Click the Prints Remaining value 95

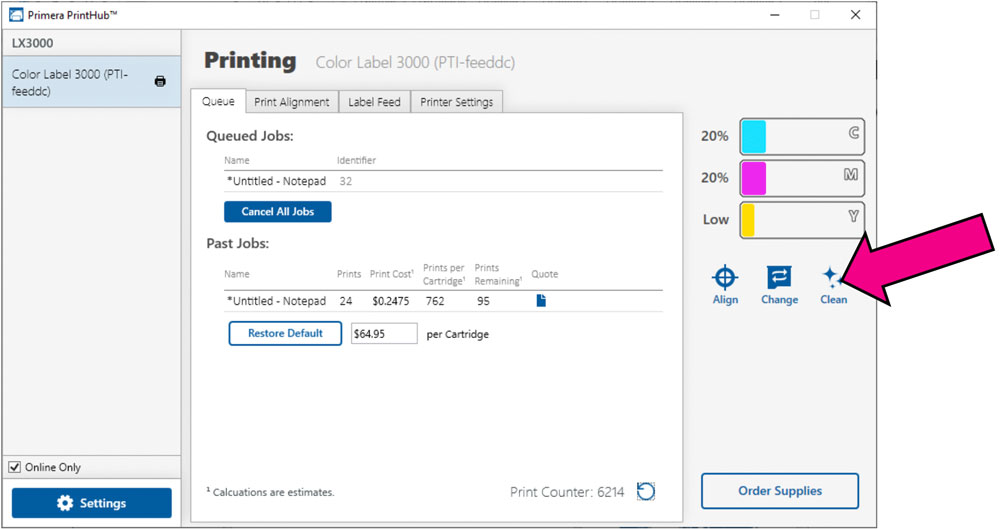point(483,301)
